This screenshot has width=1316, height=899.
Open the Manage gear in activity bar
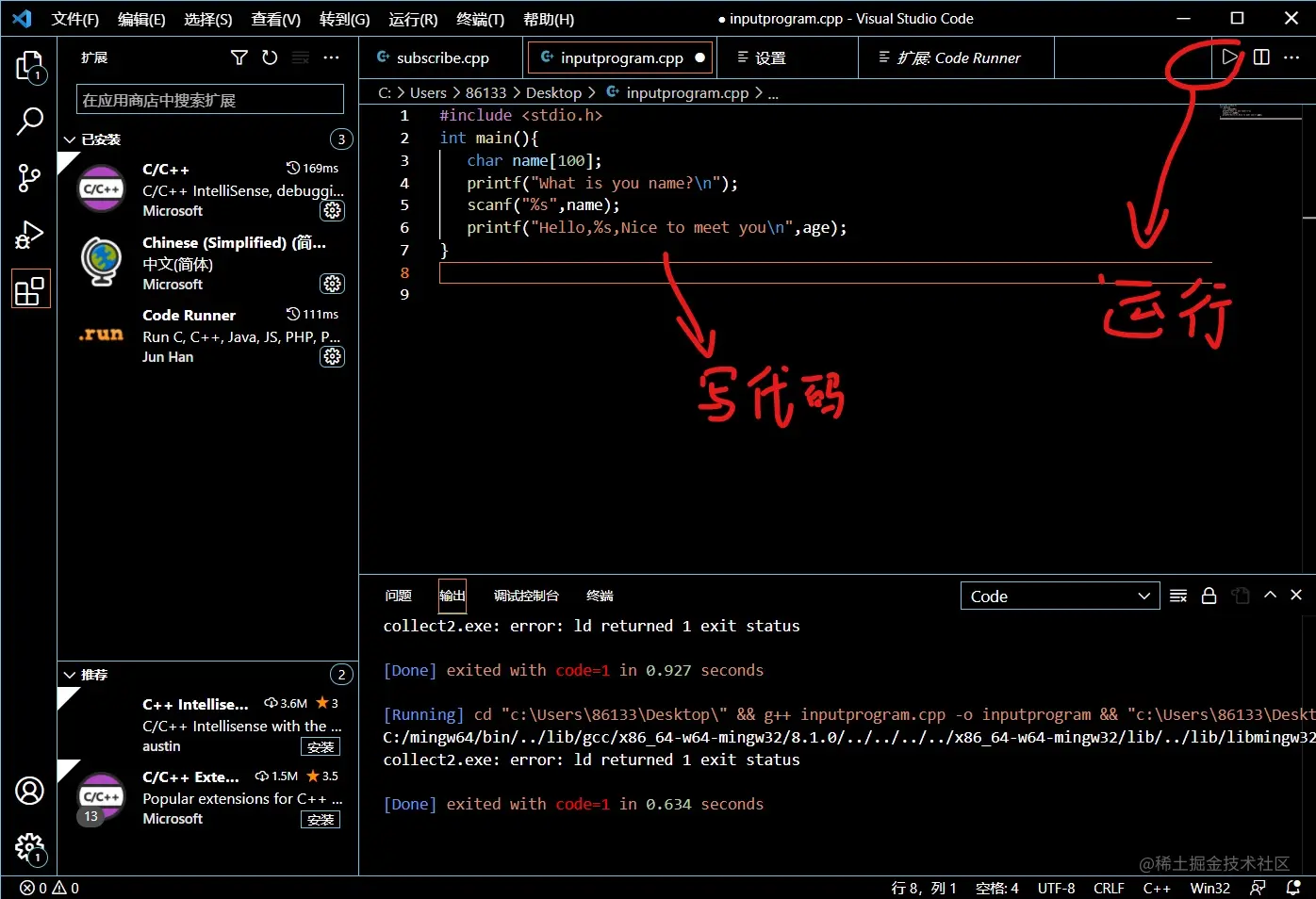click(x=29, y=847)
